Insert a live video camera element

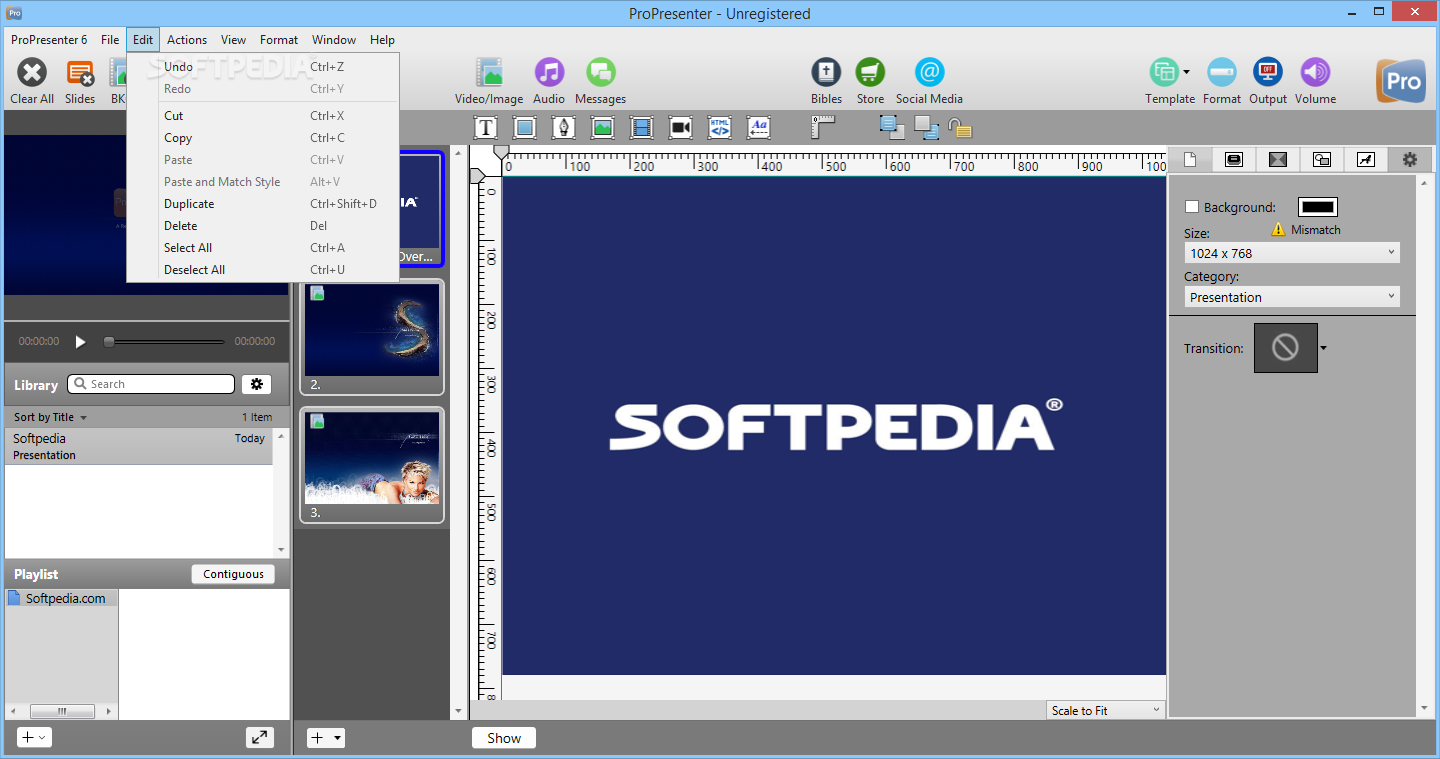click(681, 127)
